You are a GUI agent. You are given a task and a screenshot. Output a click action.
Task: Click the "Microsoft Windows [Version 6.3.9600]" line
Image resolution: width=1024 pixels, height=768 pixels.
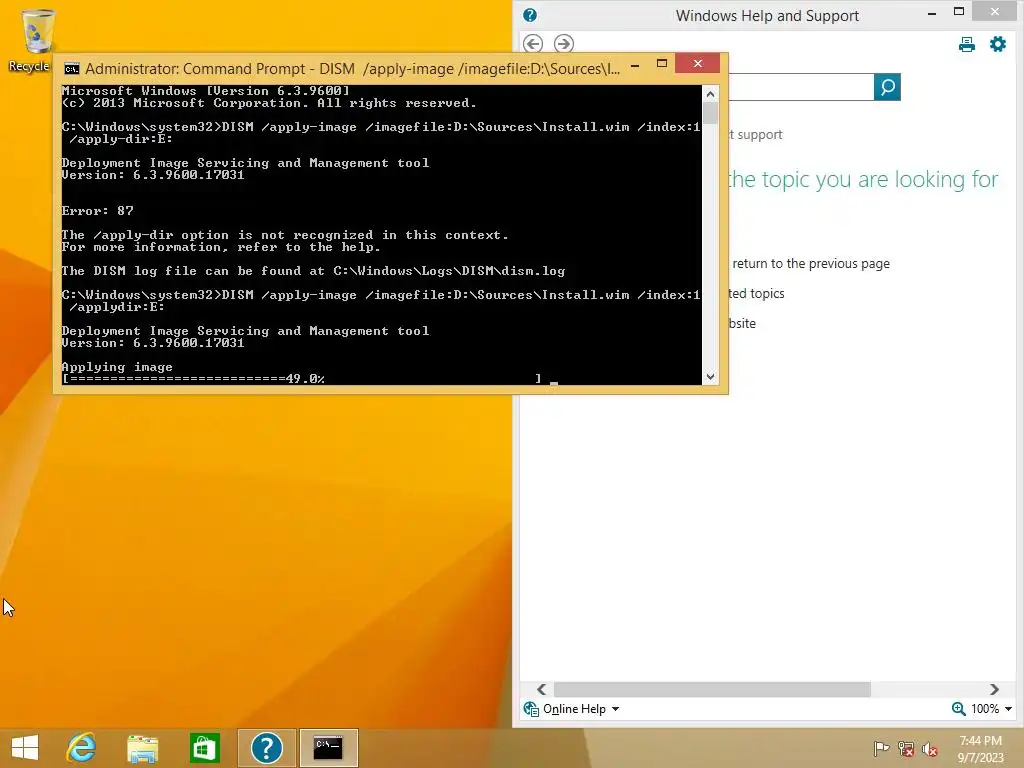[206, 91]
